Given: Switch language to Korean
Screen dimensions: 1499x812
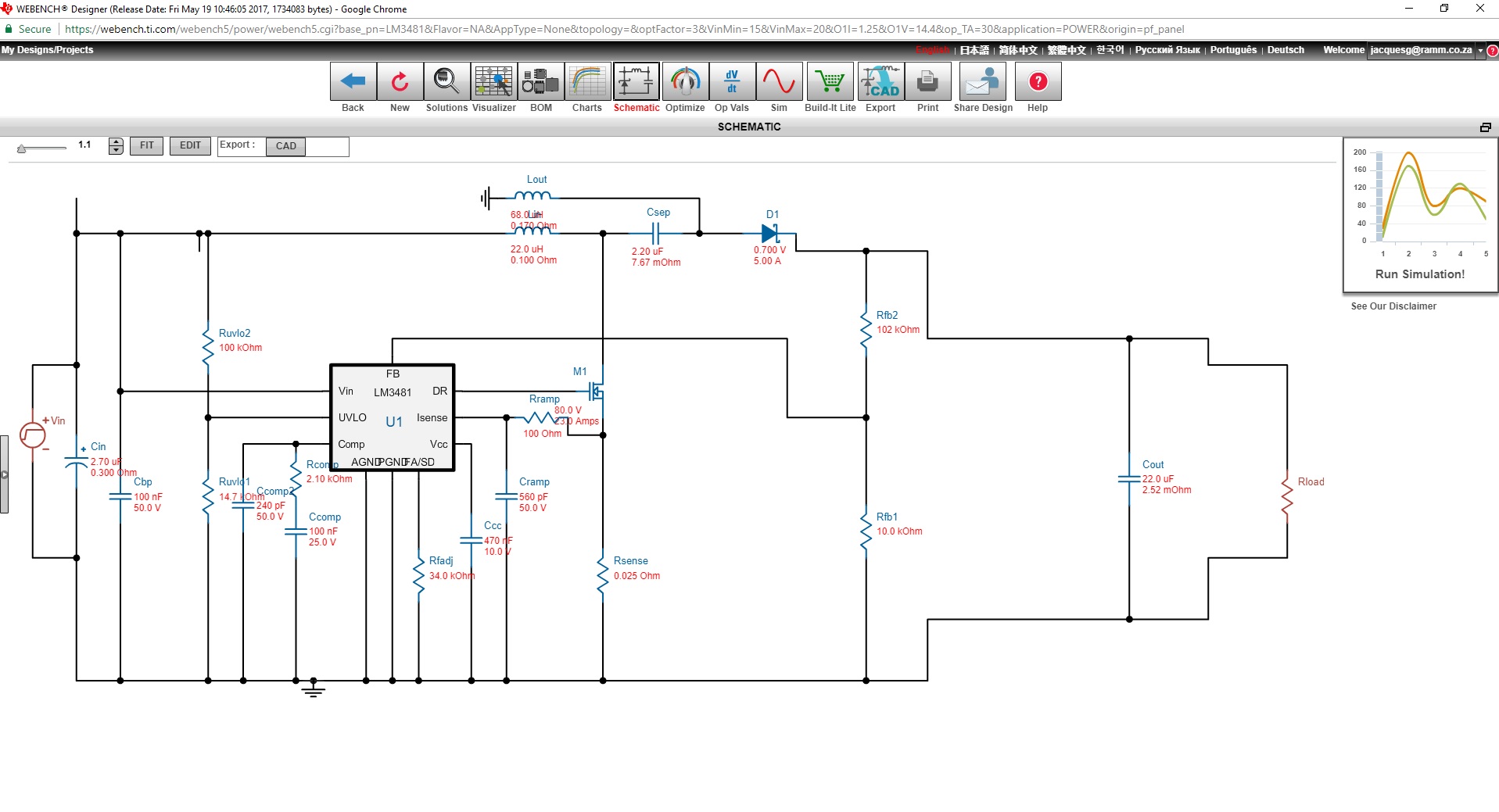Looking at the screenshot, I should coord(1110,50).
